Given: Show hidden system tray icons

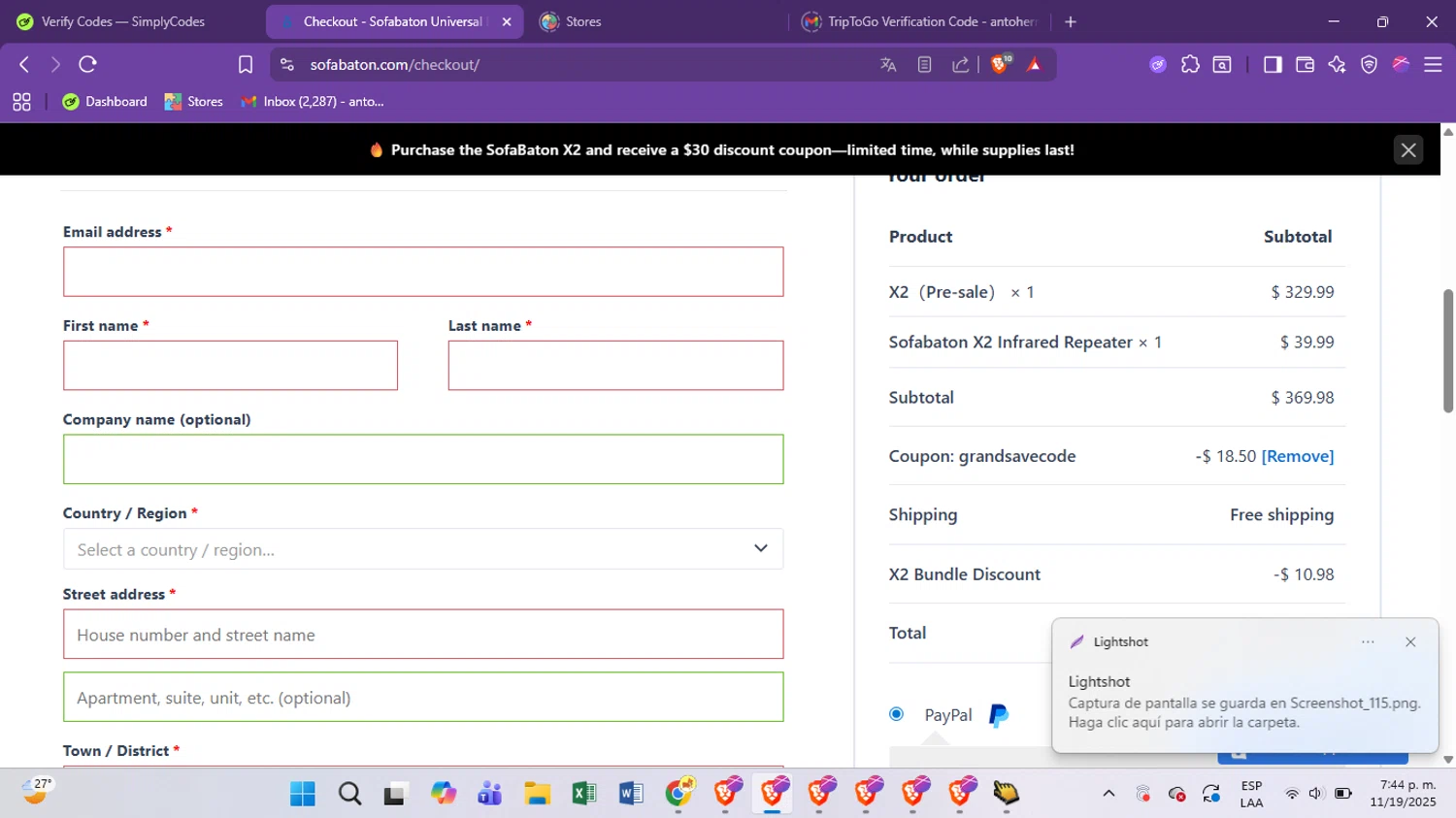Looking at the screenshot, I should (x=1109, y=794).
